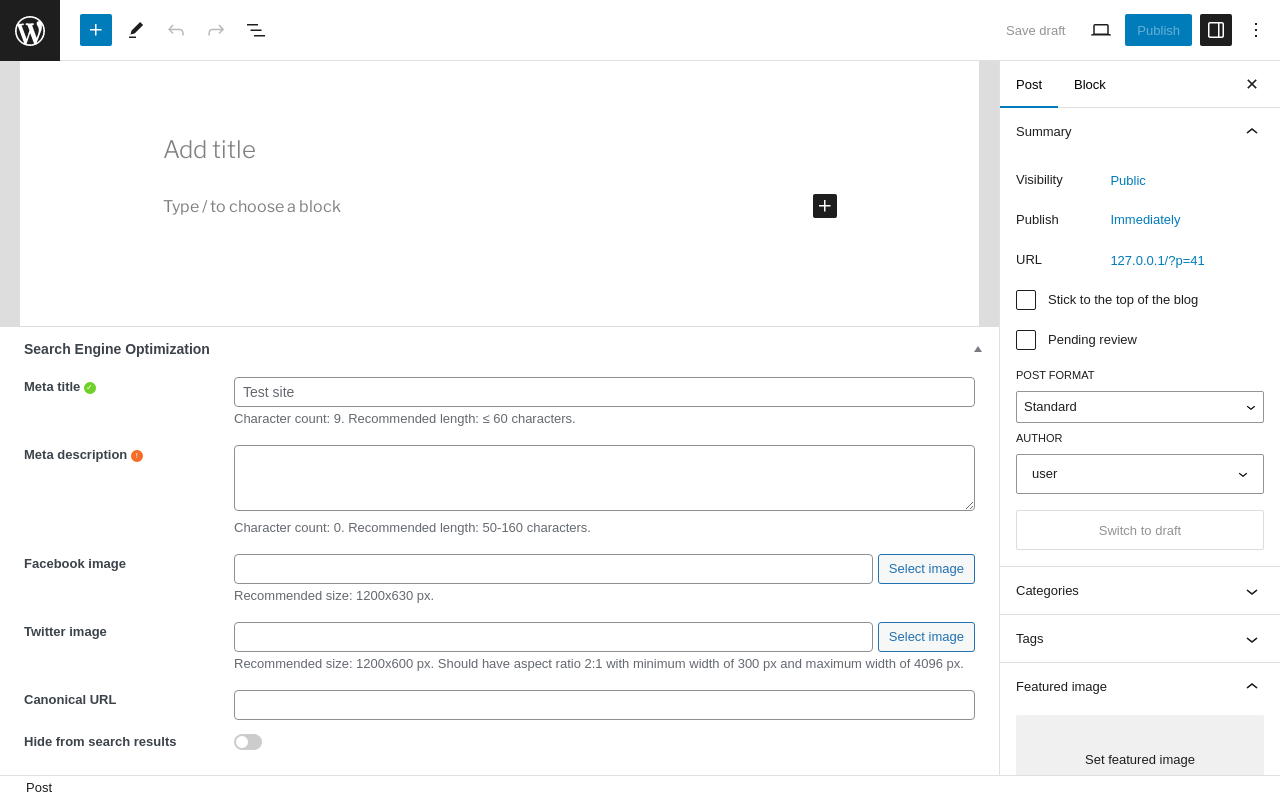Image resolution: width=1280 pixels, height=800 pixels.
Task: Open the three-dot Options menu
Action: coord(1256,30)
